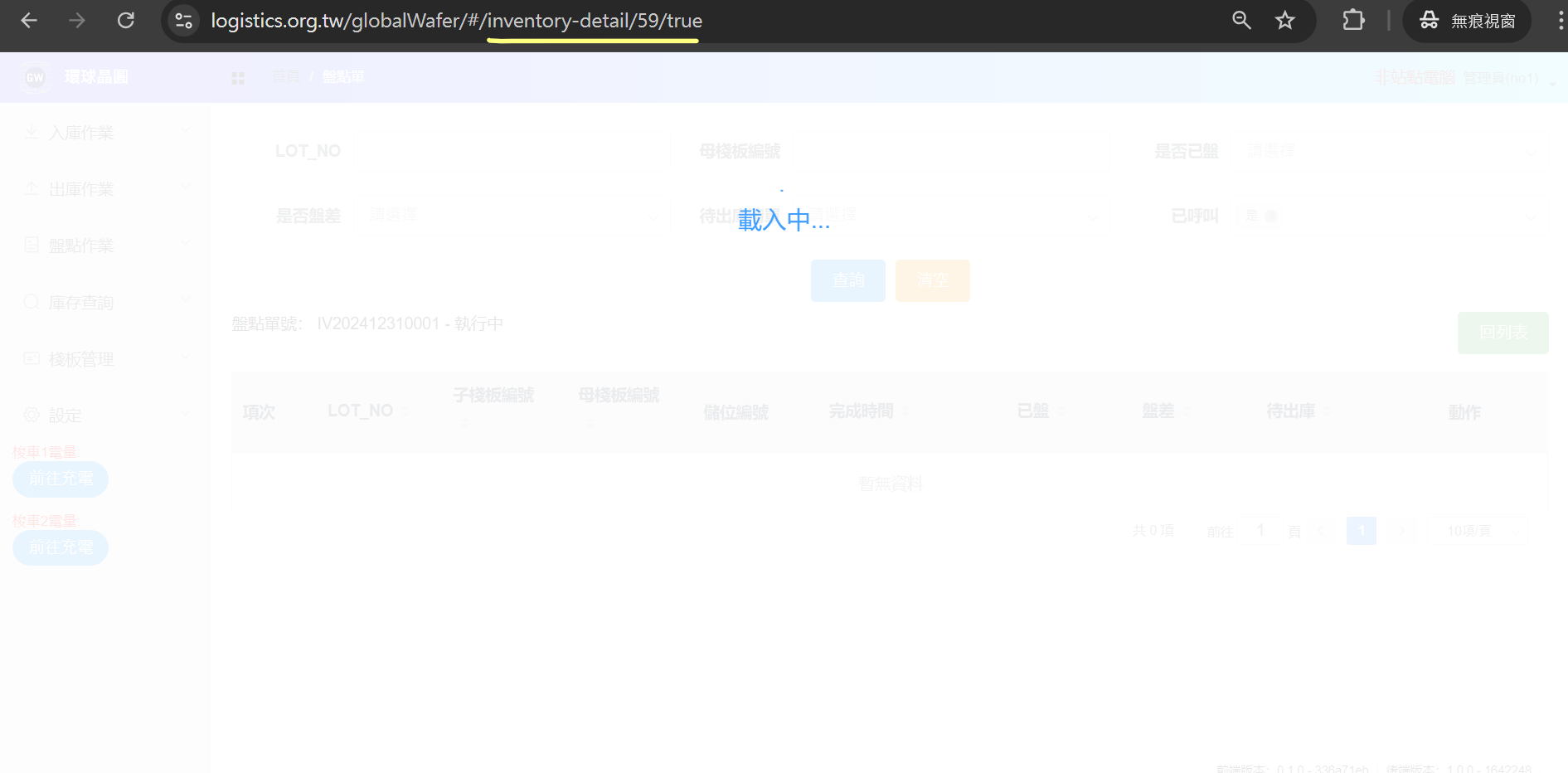1568x773 pixels.
Task: Focus the 前往 page number input
Action: coord(1260,531)
